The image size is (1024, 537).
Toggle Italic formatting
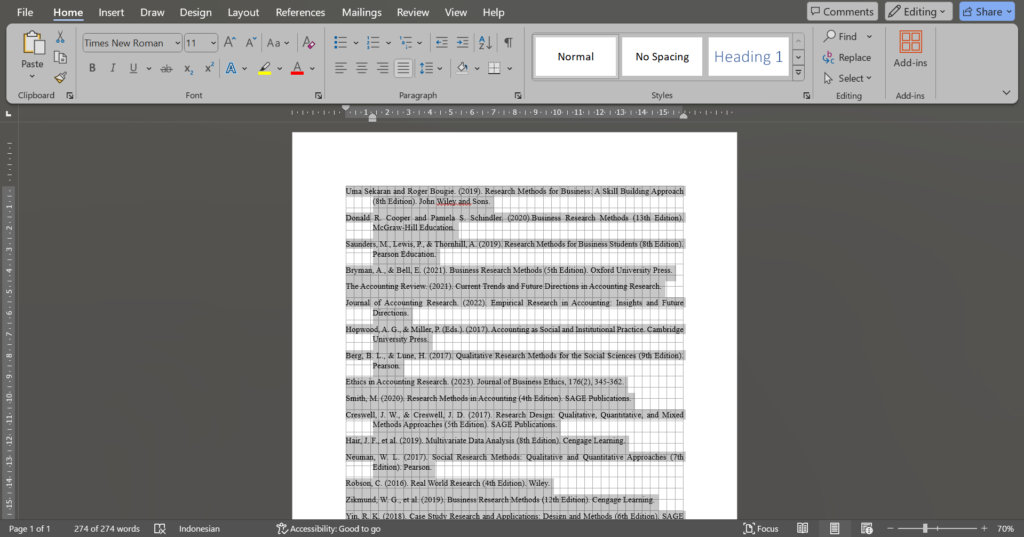[x=113, y=69]
